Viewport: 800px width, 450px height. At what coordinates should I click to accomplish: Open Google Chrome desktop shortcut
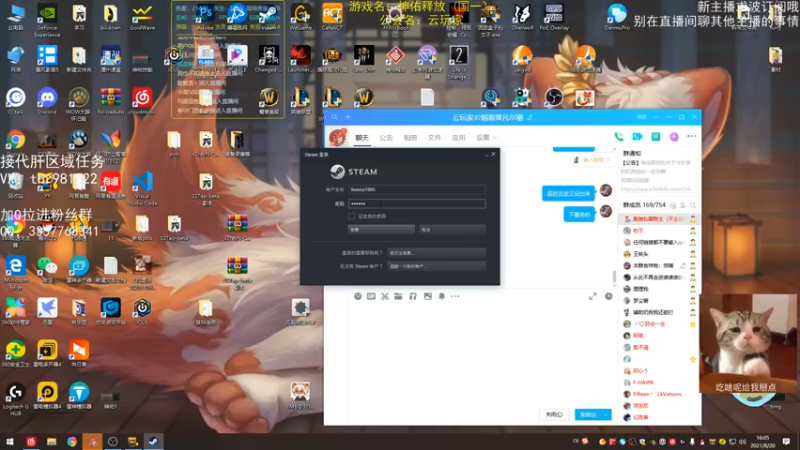point(16,143)
